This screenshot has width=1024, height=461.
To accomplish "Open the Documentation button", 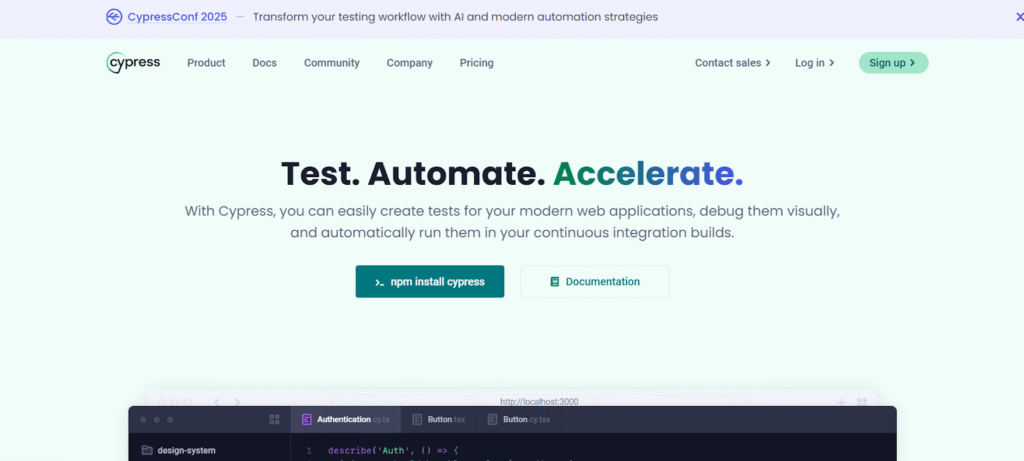I will click(x=595, y=282).
